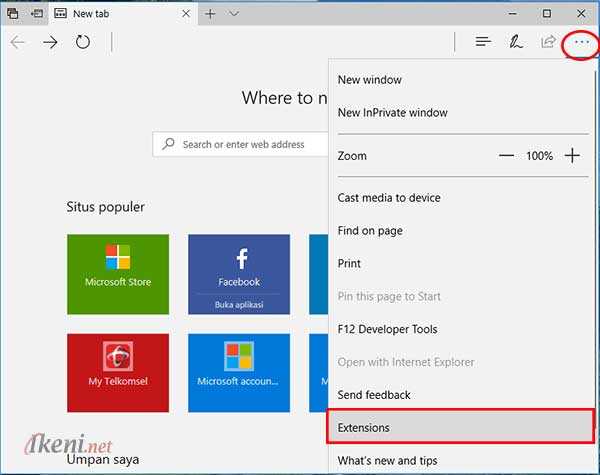This screenshot has width=600, height=475.
Task: Open What's new and tips
Action: point(462,460)
